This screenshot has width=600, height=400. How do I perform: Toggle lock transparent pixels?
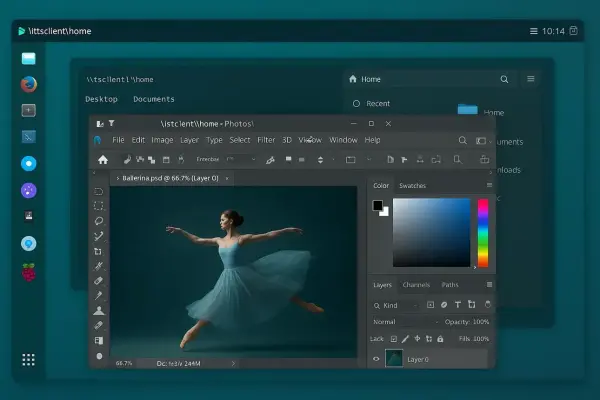pos(393,339)
